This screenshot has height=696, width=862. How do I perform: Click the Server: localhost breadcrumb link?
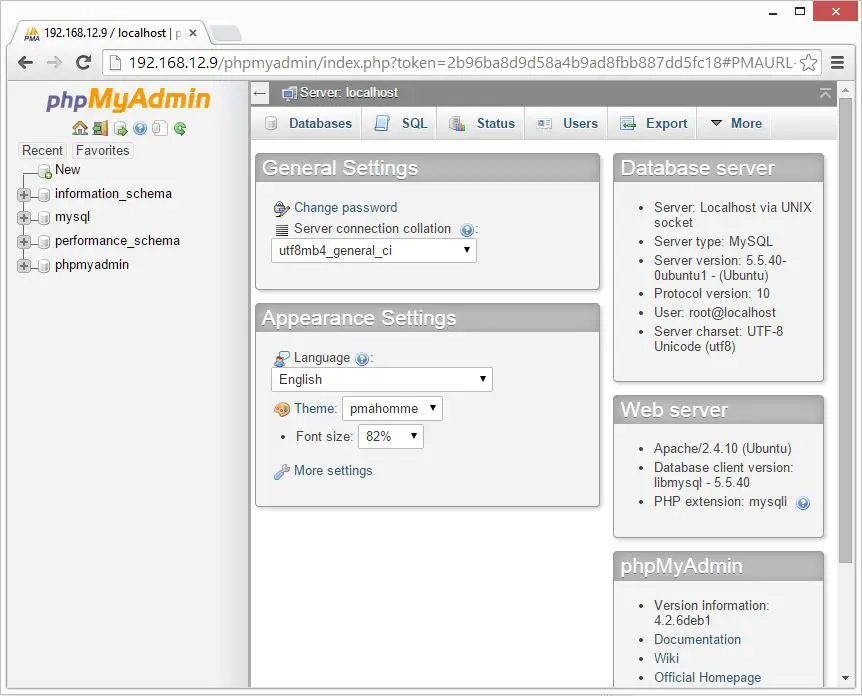[349, 92]
